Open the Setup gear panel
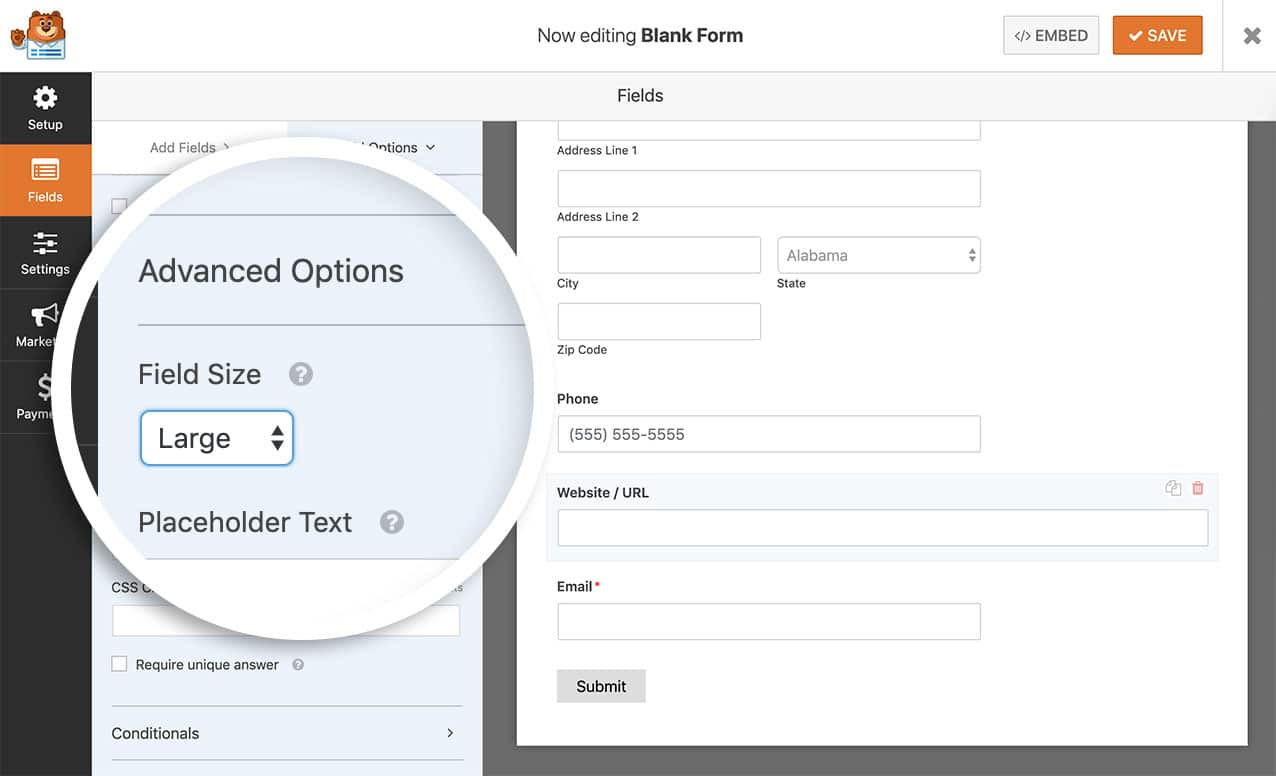This screenshot has width=1276, height=776. [x=45, y=108]
